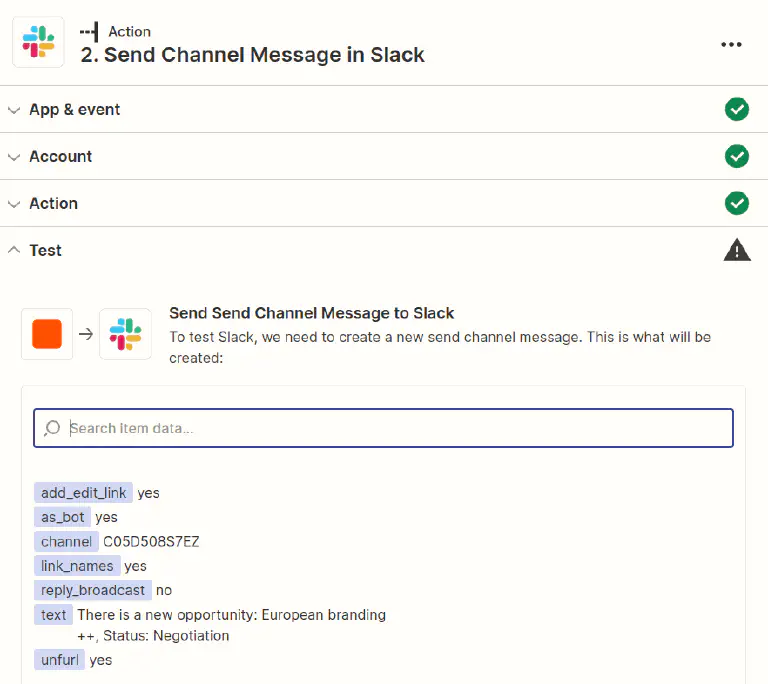Screen dimensions: 768x684
Task: Click the green checkmark for App & event
Action: pos(737,109)
